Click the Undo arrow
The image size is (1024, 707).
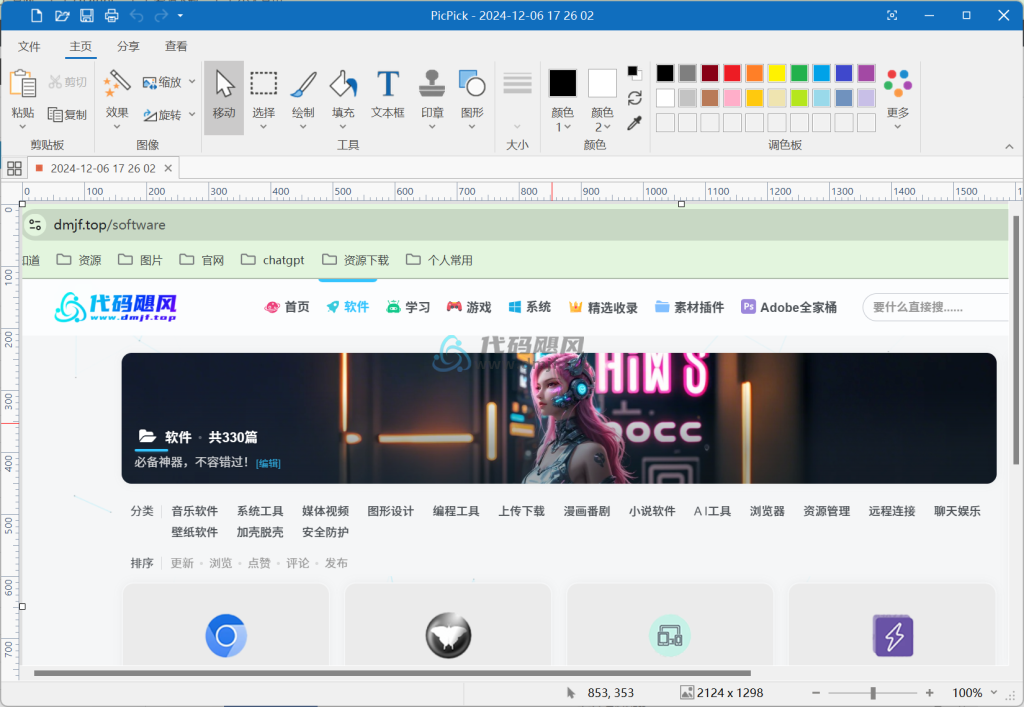[x=136, y=15]
